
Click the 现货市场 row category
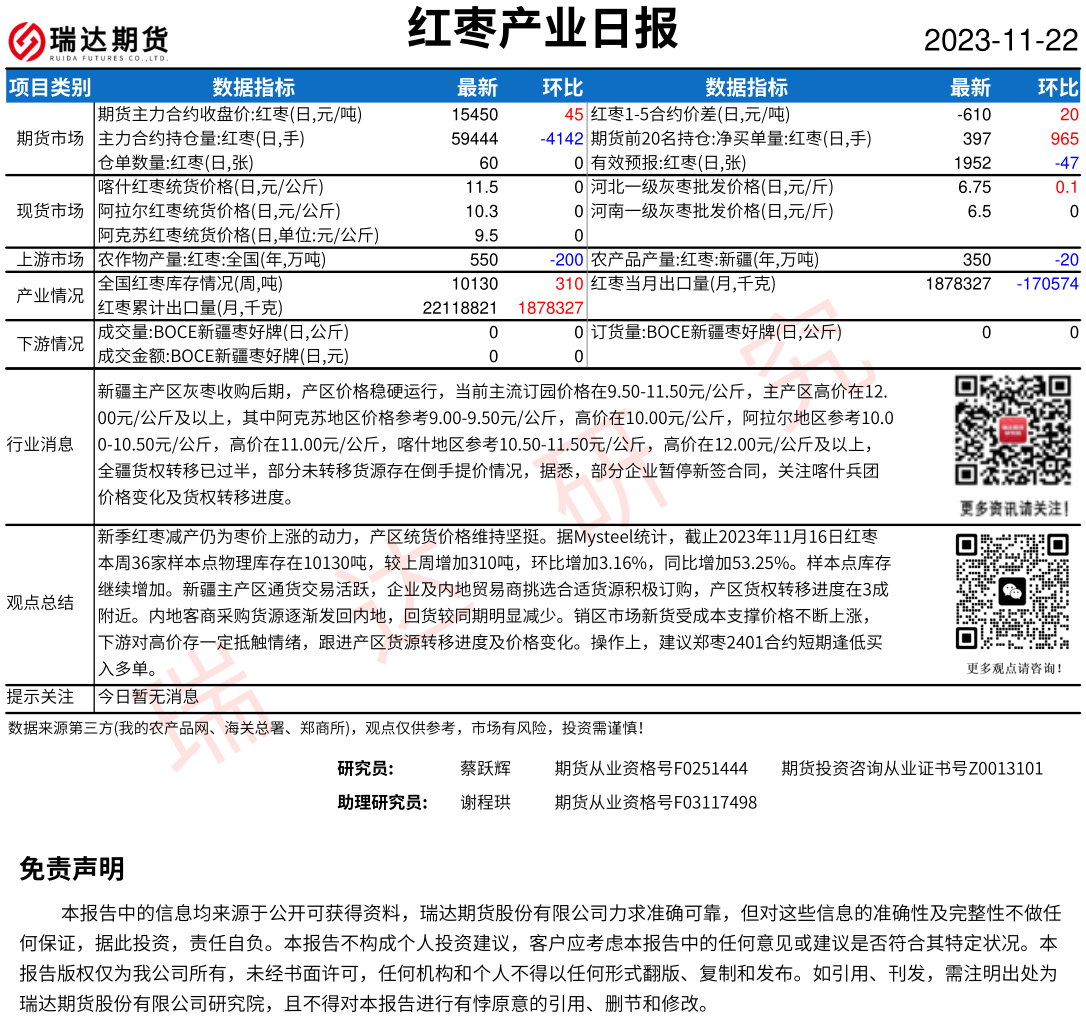50,211
